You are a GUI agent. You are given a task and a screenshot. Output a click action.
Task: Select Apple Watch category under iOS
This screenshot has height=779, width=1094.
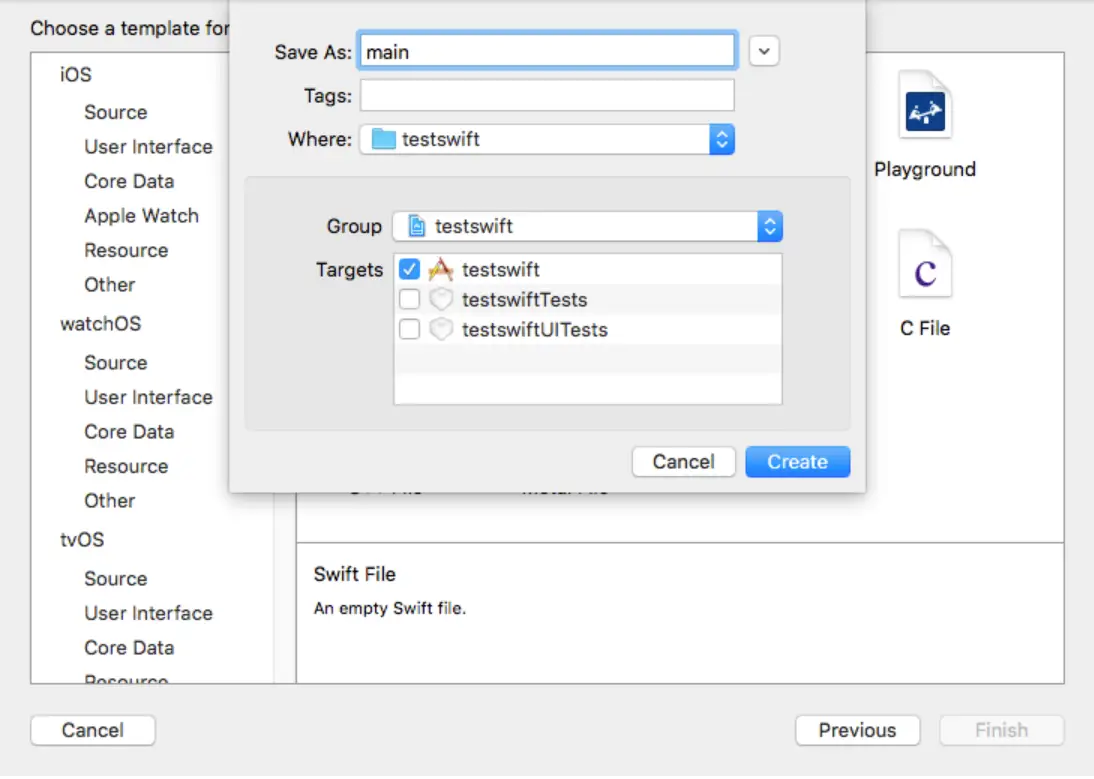(x=141, y=216)
